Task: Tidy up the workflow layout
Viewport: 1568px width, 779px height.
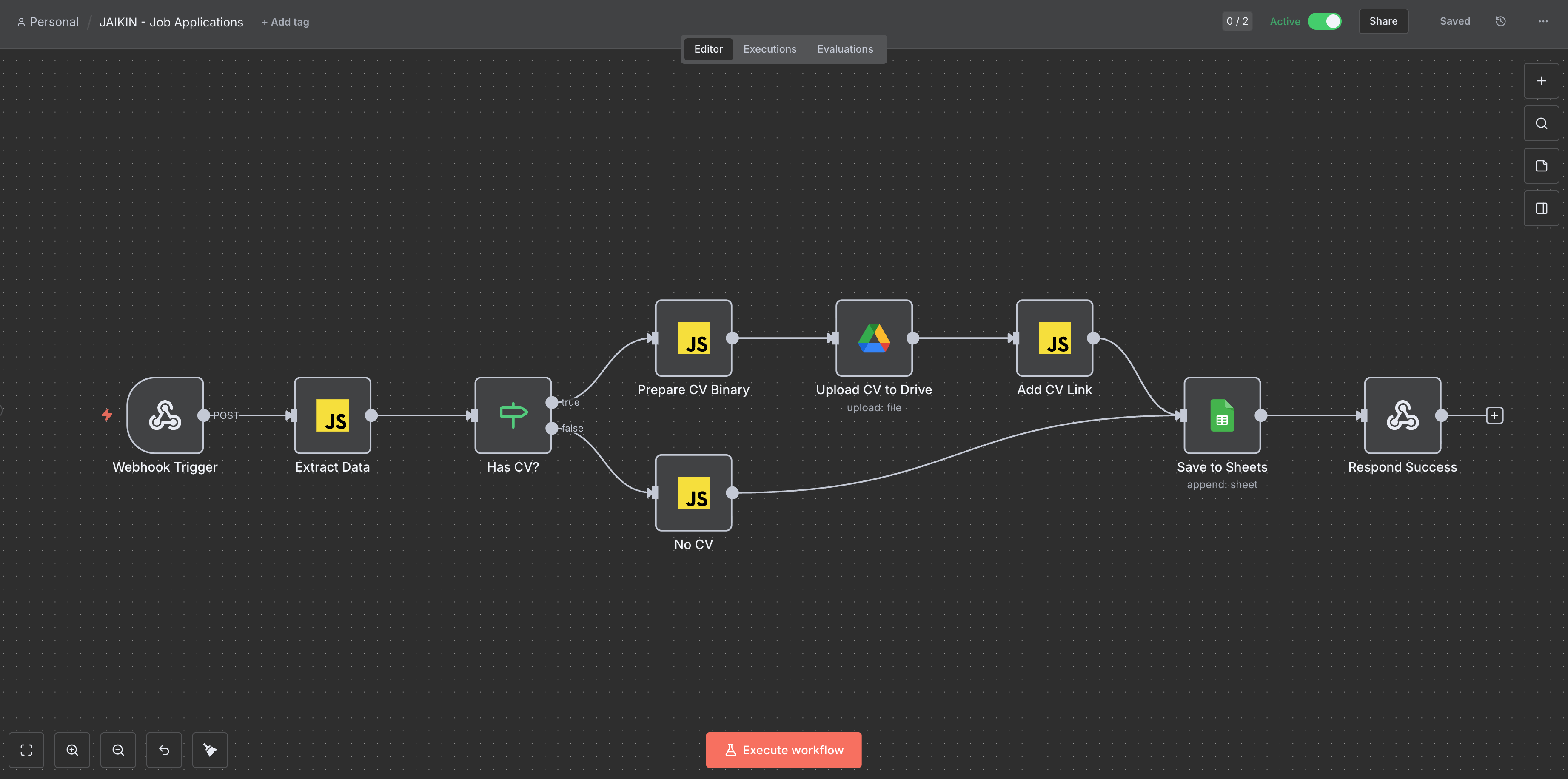Action: pos(209,750)
